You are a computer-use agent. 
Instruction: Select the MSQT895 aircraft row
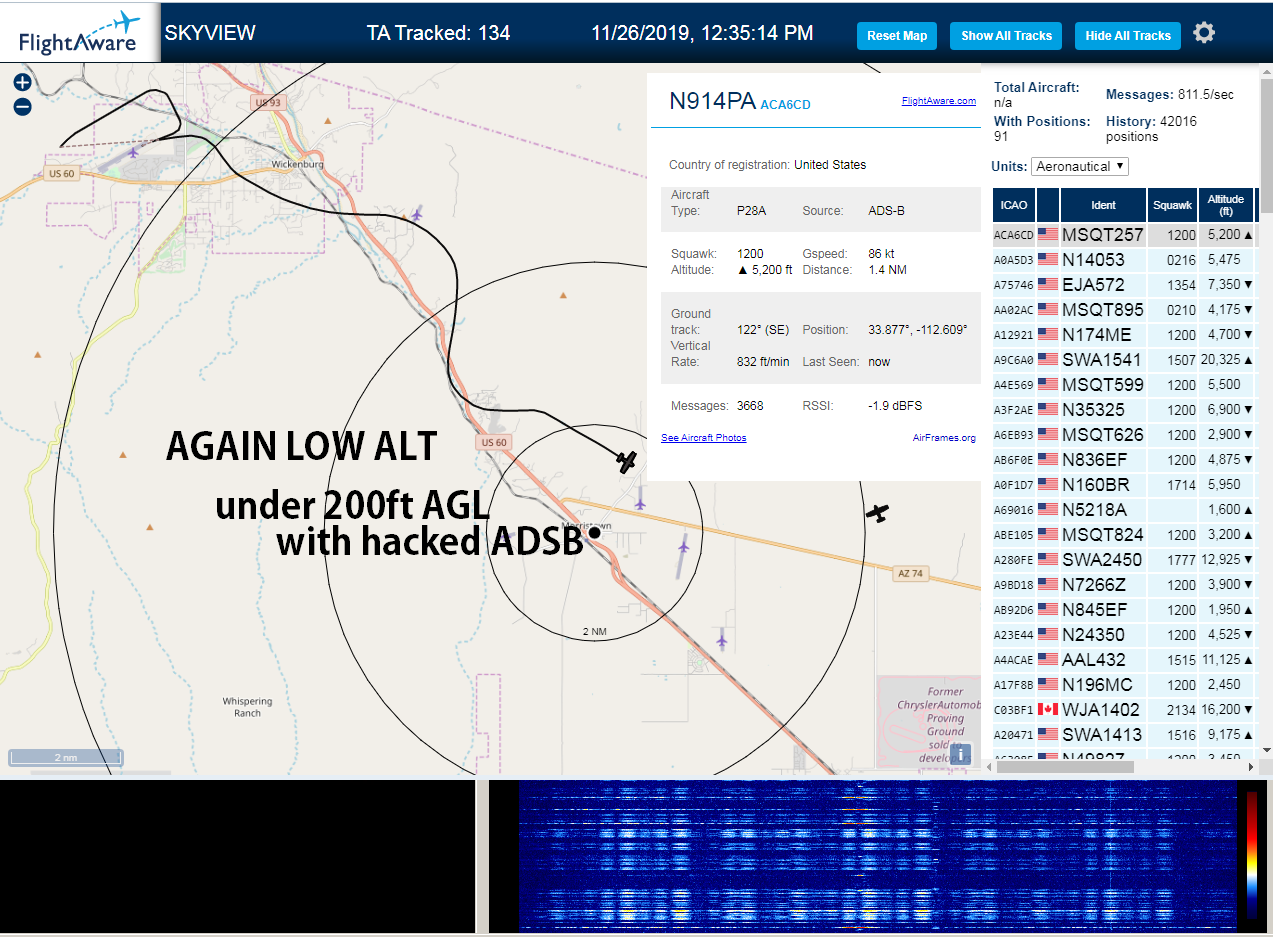point(1123,310)
